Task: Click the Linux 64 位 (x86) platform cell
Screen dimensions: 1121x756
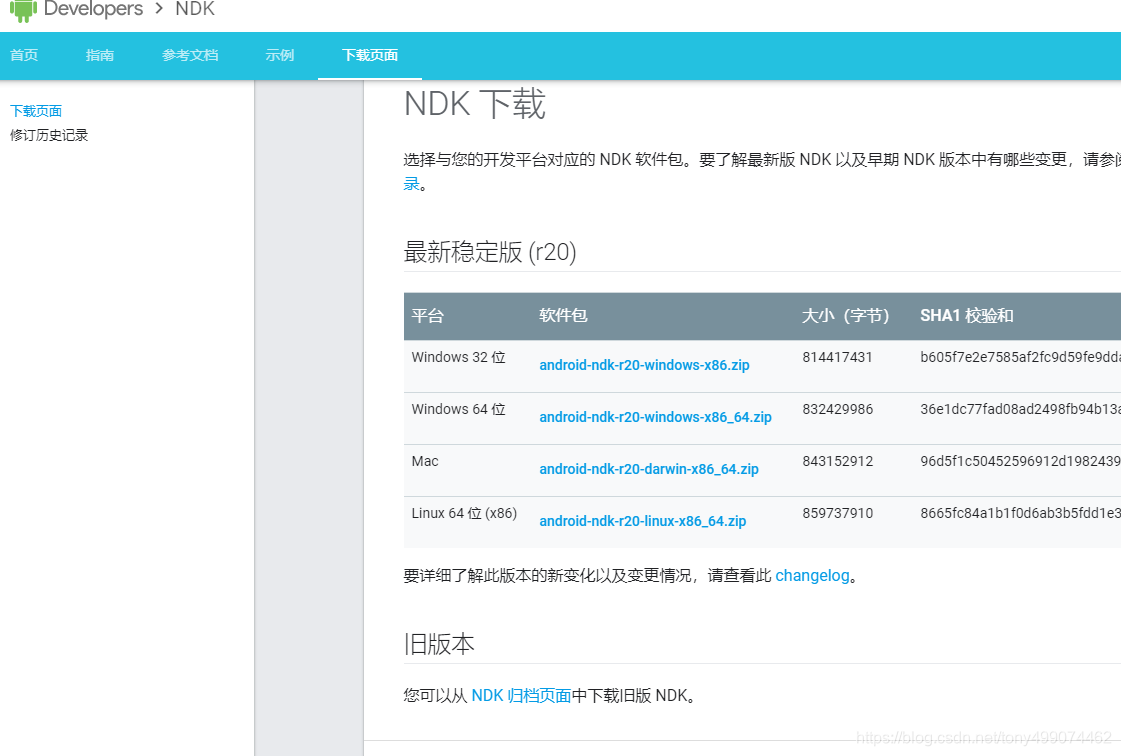Action: pyautogui.click(x=464, y=514)
